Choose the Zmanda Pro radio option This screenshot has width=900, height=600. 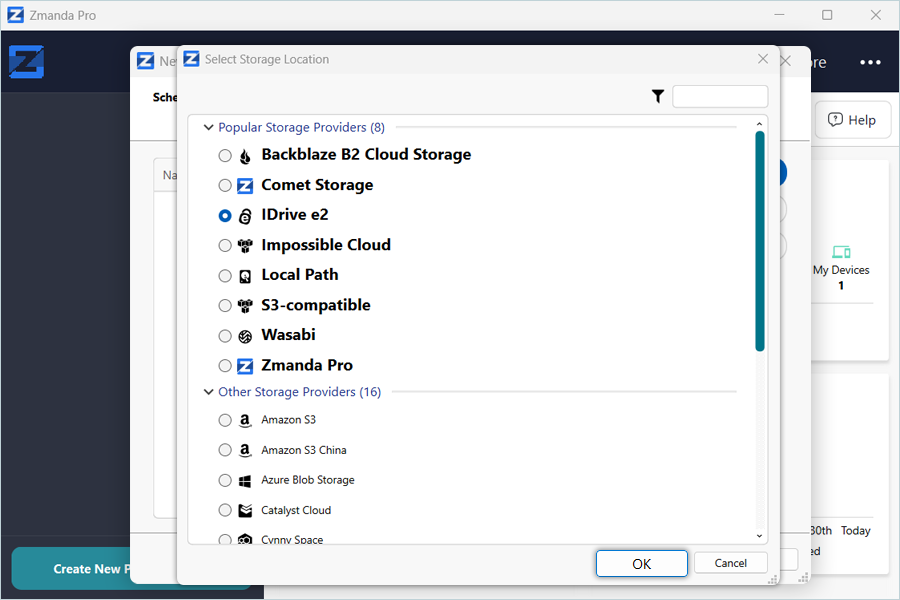coord(225,366)
